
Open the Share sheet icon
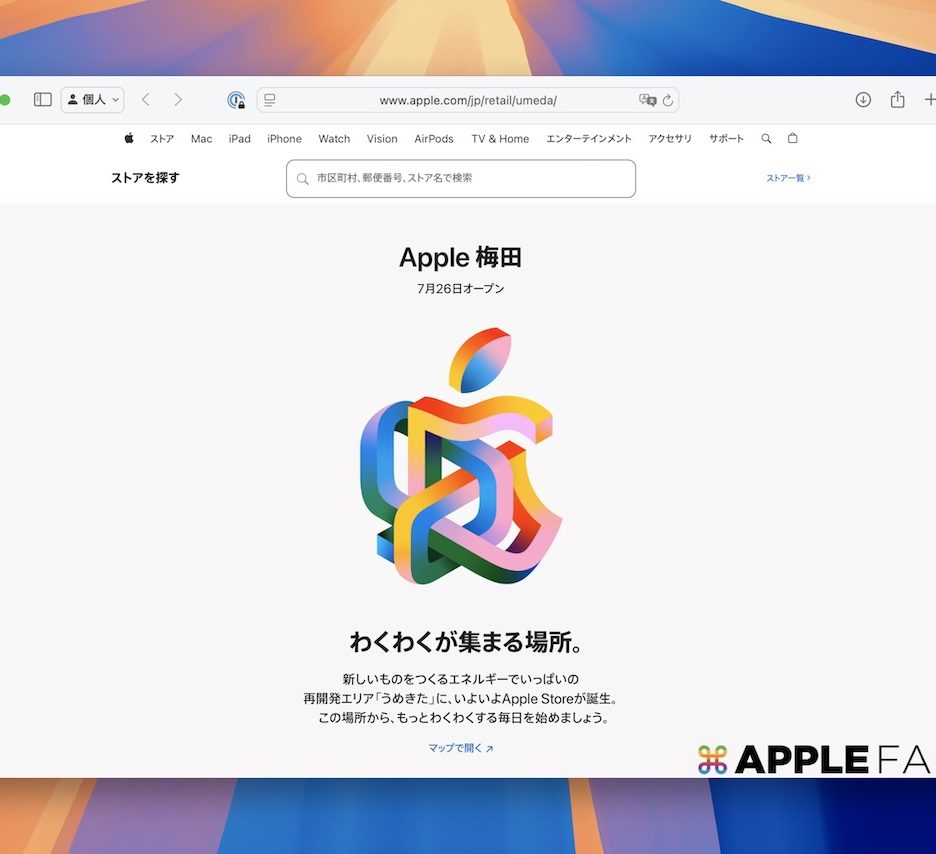pos(897,100)
